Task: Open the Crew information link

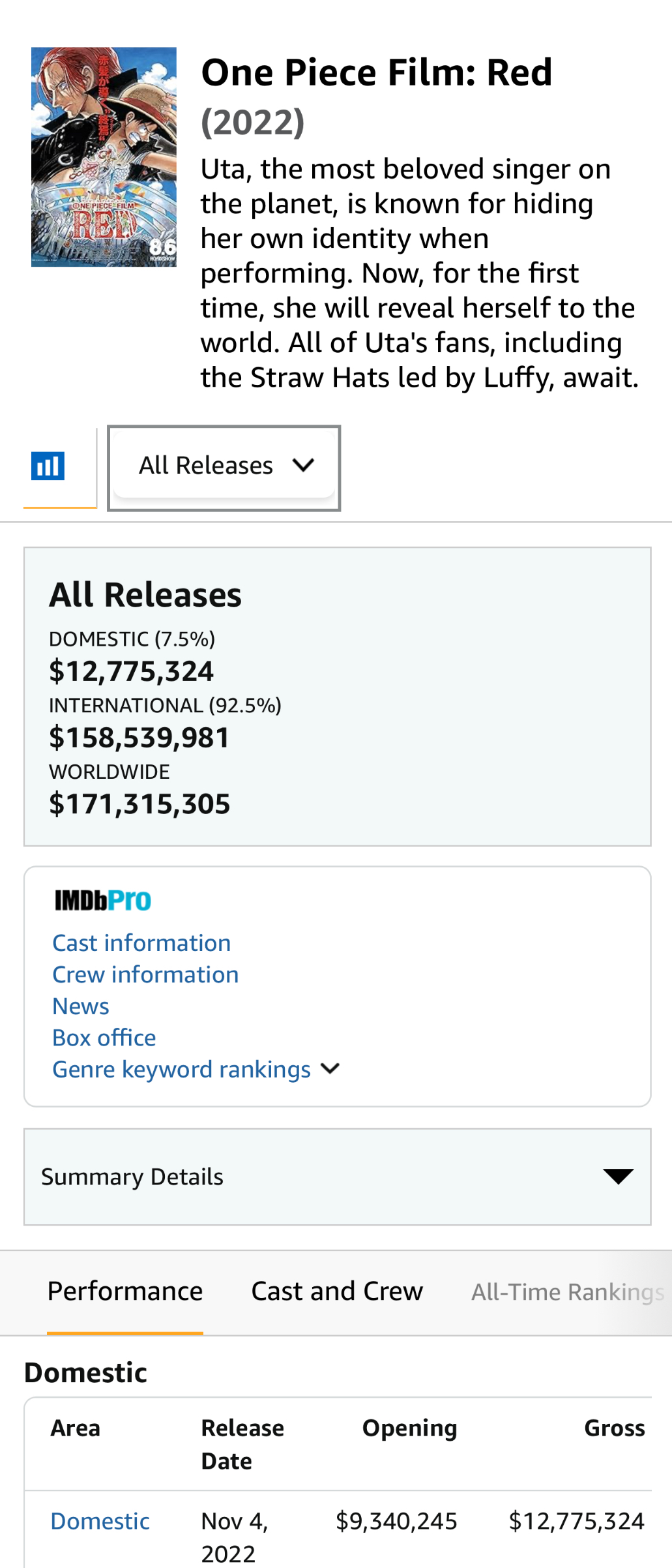Action: (x=145, y=974)
